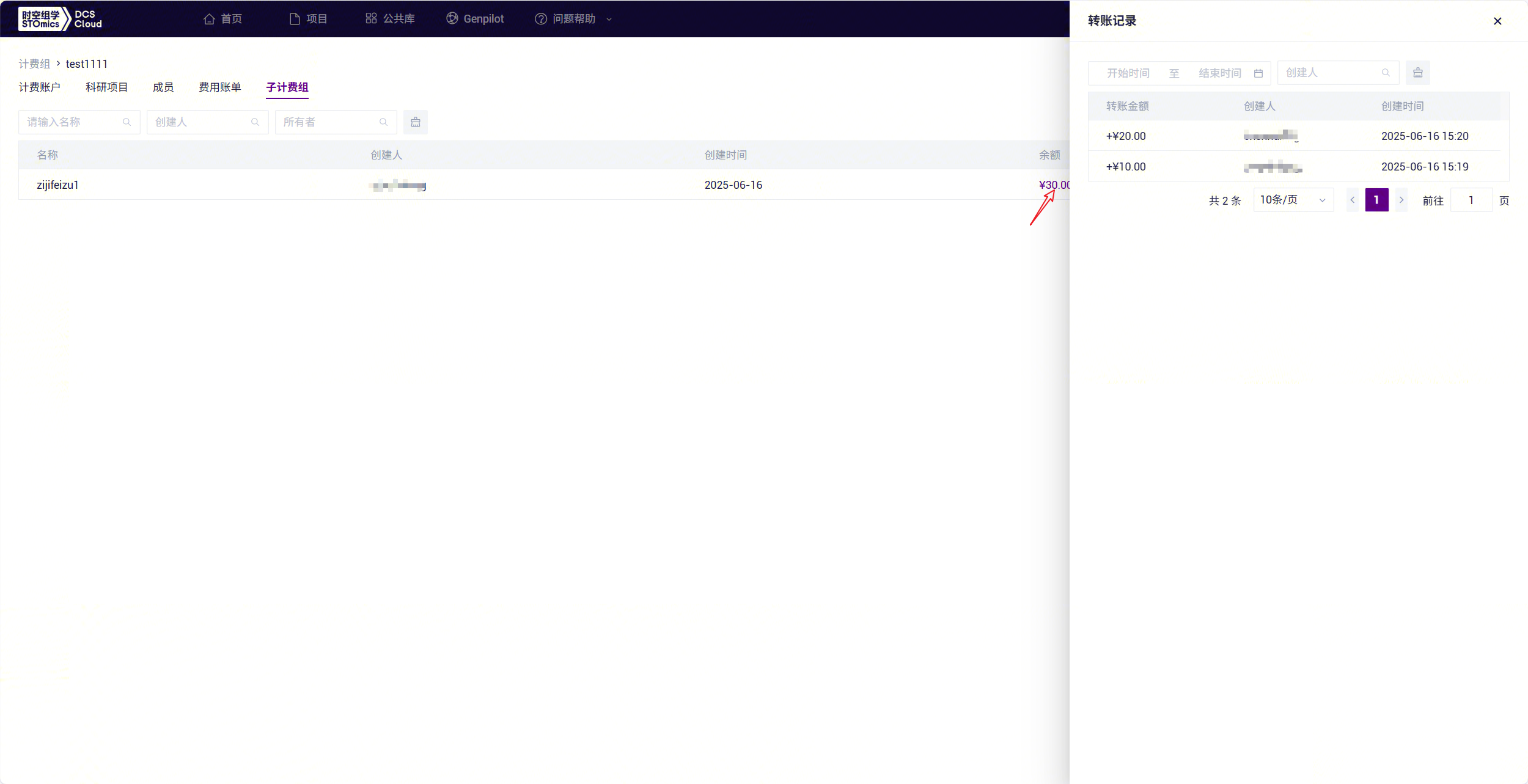The width and height of the screenshot is (1528, 784).
Task: Focus the 创建人 filter in sub-group list
Action: (208, 122)
